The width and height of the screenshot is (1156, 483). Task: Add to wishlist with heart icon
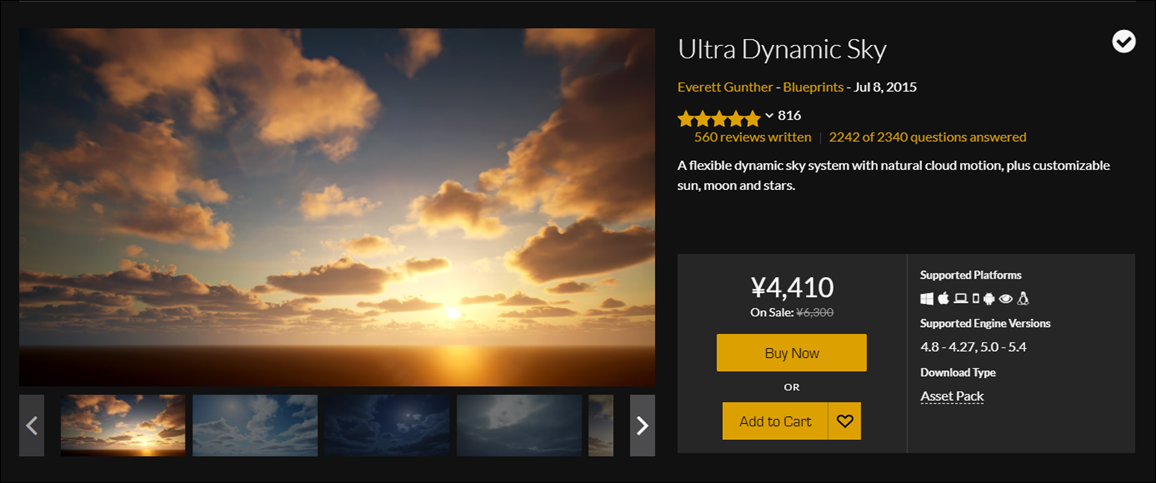pyautogui.click(x=845, y=421)
